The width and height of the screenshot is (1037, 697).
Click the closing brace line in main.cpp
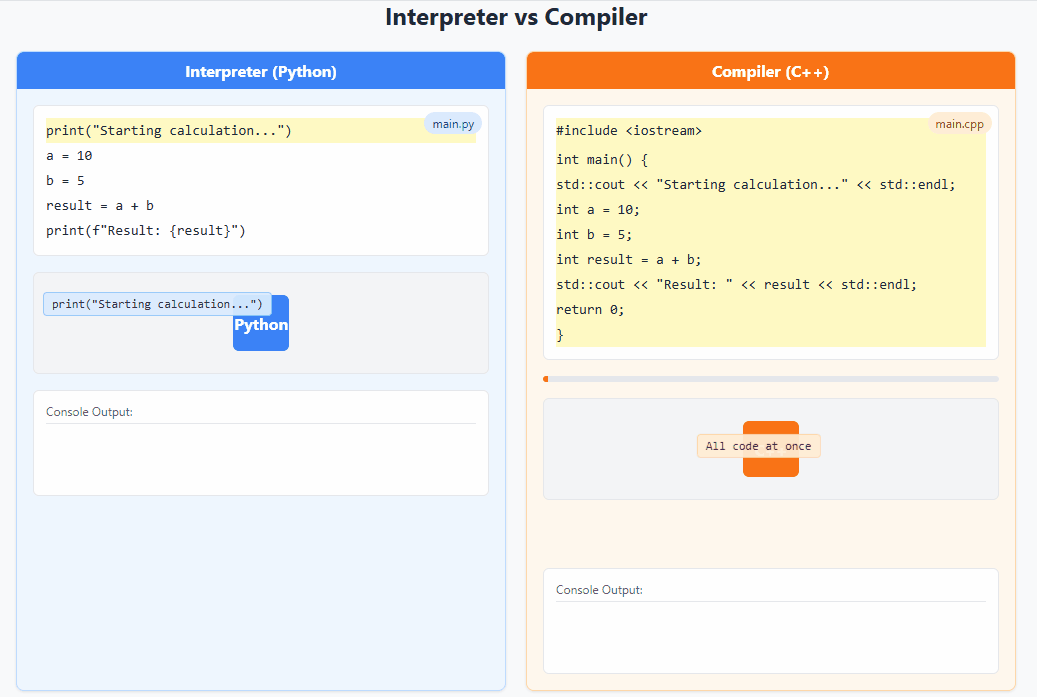pos(770,335)
